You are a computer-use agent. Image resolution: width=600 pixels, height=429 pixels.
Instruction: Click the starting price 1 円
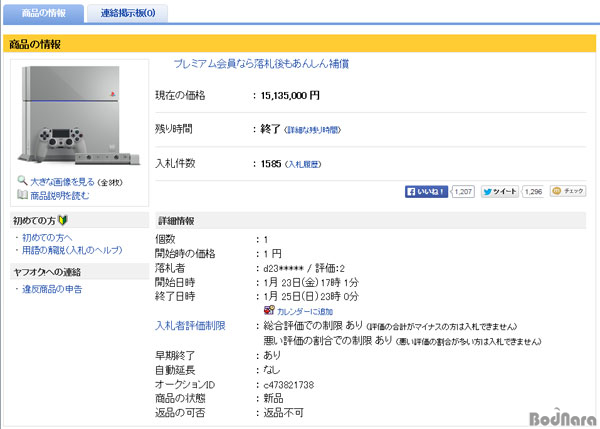click(272, 254)
